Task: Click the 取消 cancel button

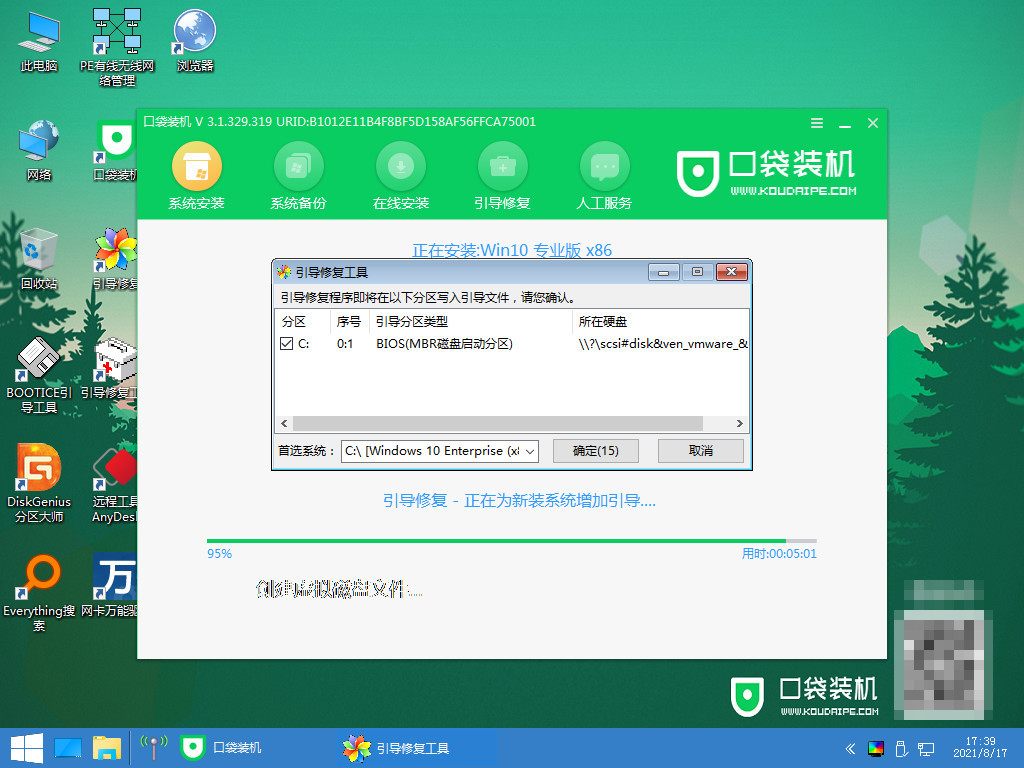Action: pyautogui.click(x=700, y=451)
